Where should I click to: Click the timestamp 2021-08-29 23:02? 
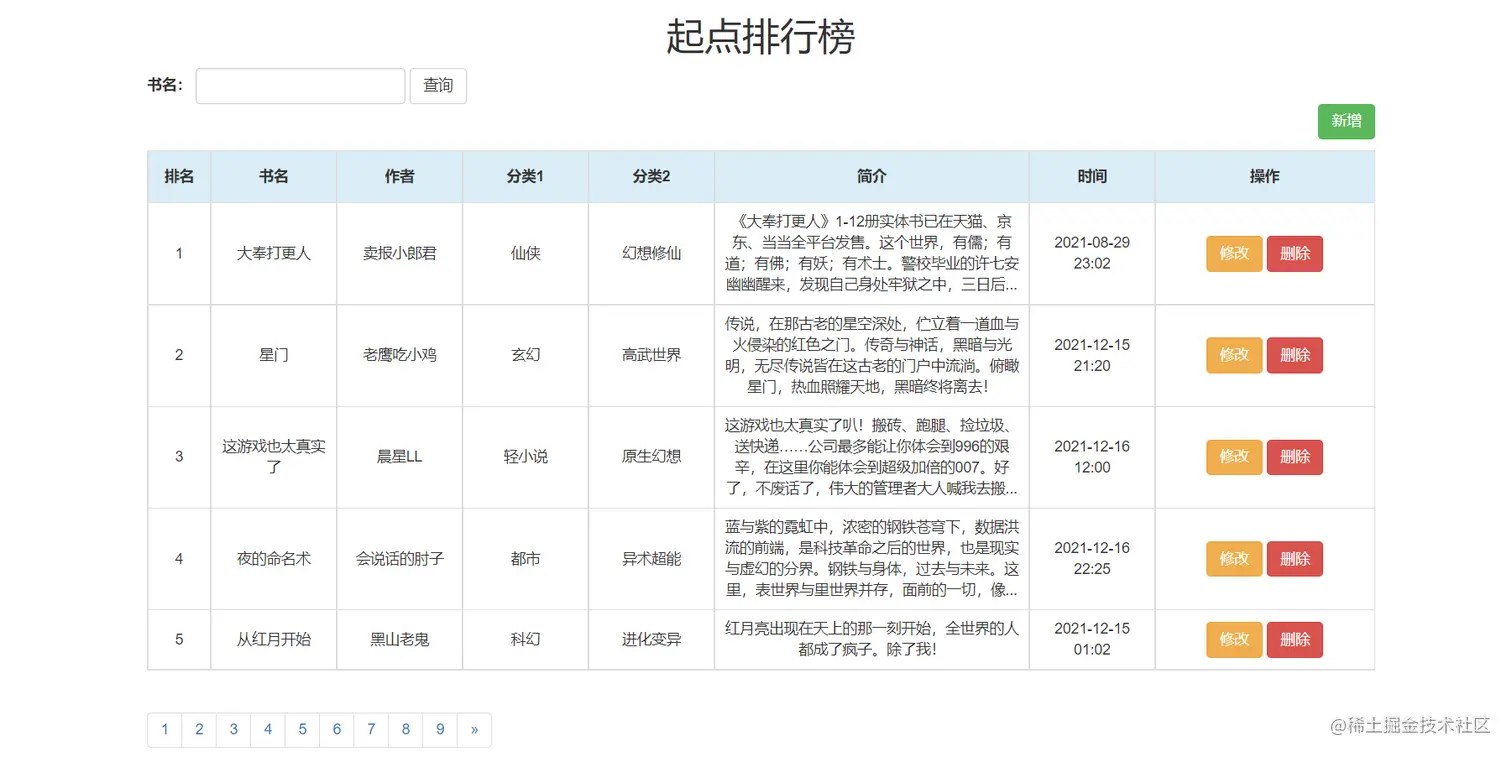point(1092,254)
